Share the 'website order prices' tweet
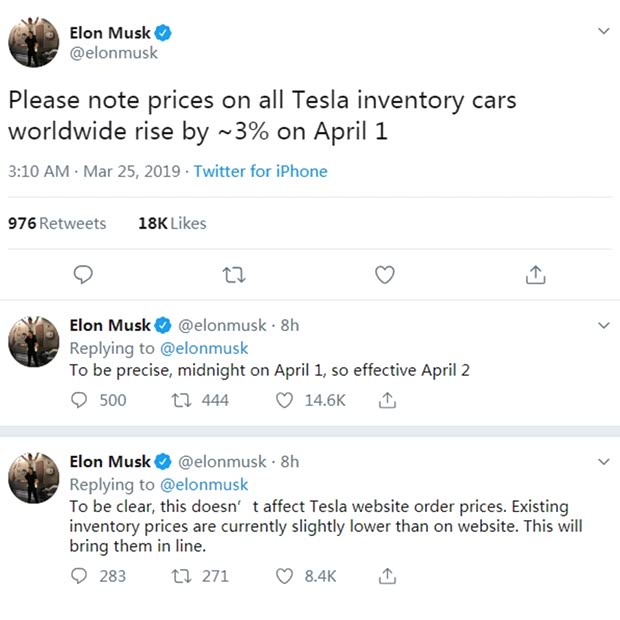Viewport: 620px width, 620px height. tap(387, 576)
